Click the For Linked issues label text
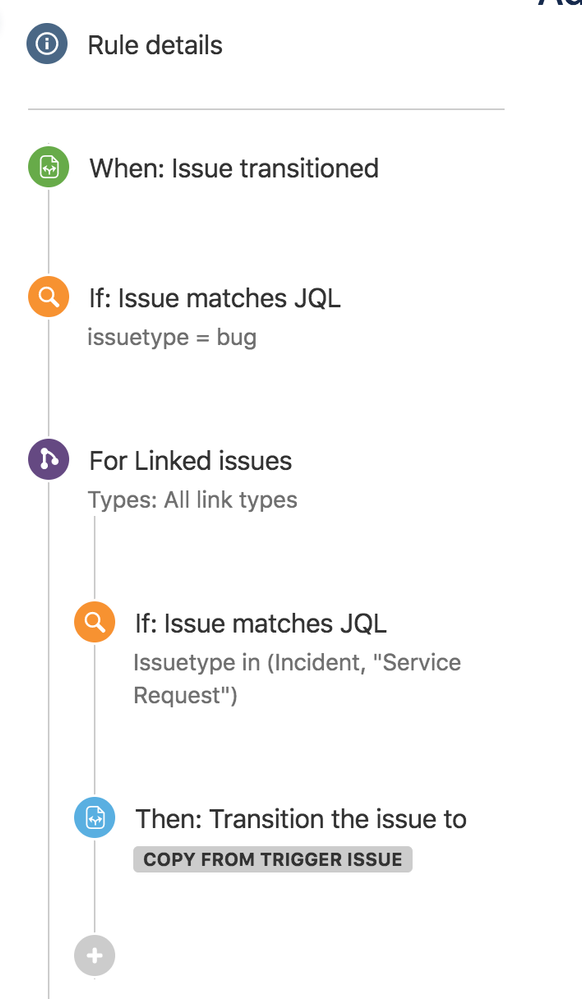 coord(190,461)
